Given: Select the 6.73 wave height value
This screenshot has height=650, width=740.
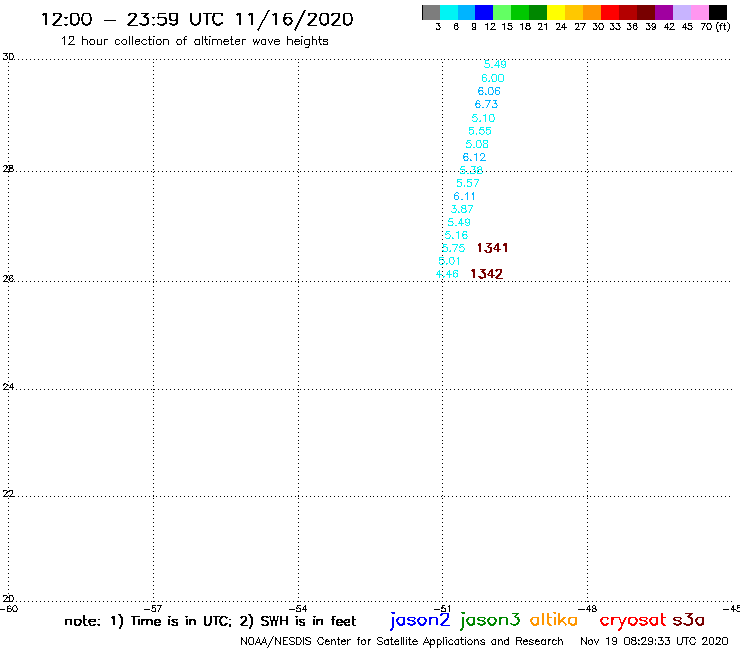Looking at the screenshot, I should [486, 104].
